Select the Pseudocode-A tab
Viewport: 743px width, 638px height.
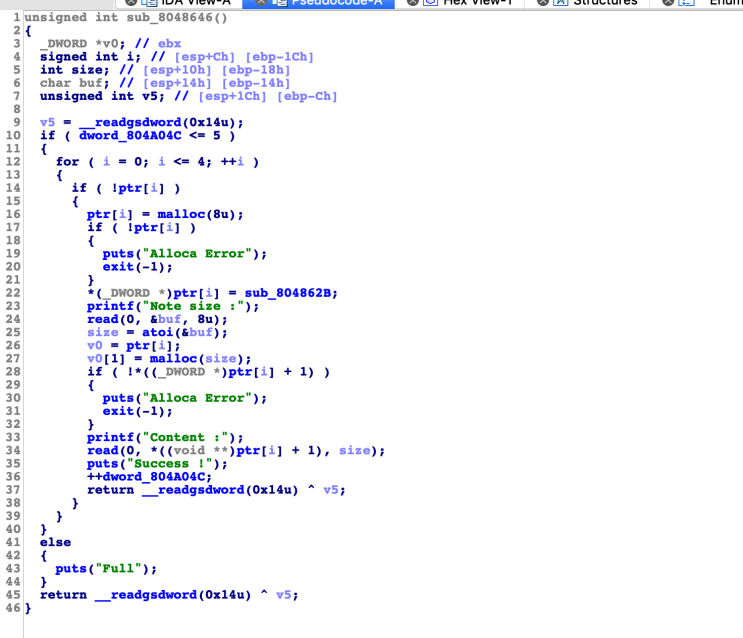tap(318, 3)
